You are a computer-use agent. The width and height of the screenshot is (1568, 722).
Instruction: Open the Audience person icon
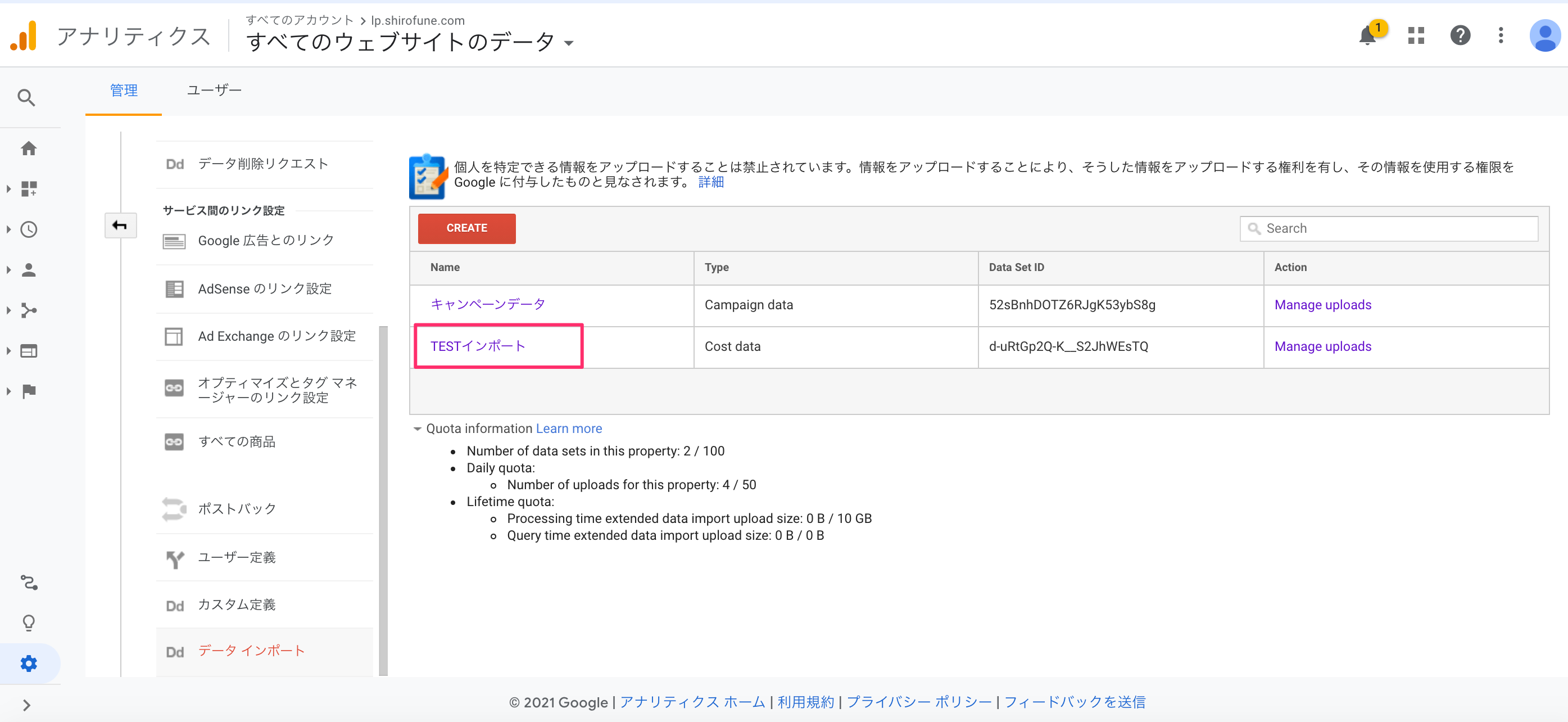click(x=29, y=270)
